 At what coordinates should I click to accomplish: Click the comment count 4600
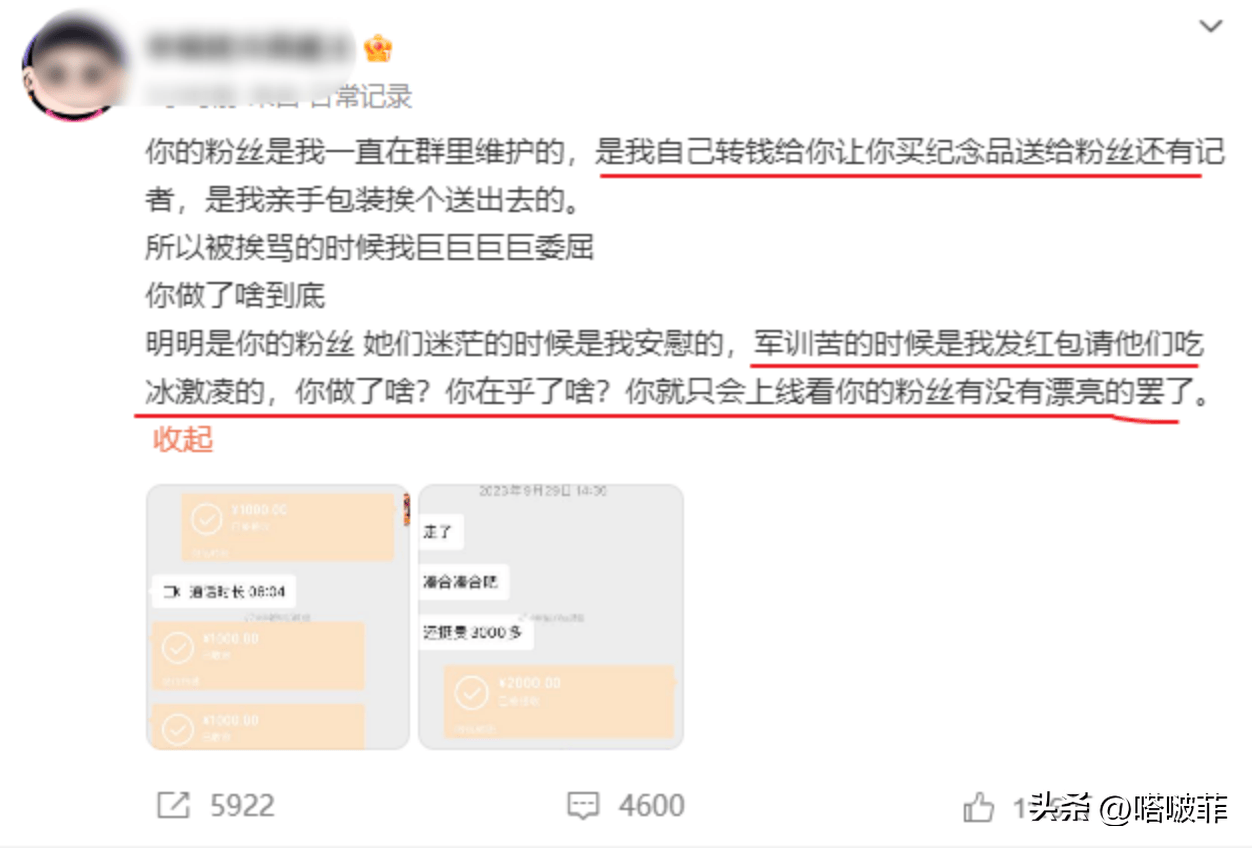652,806
